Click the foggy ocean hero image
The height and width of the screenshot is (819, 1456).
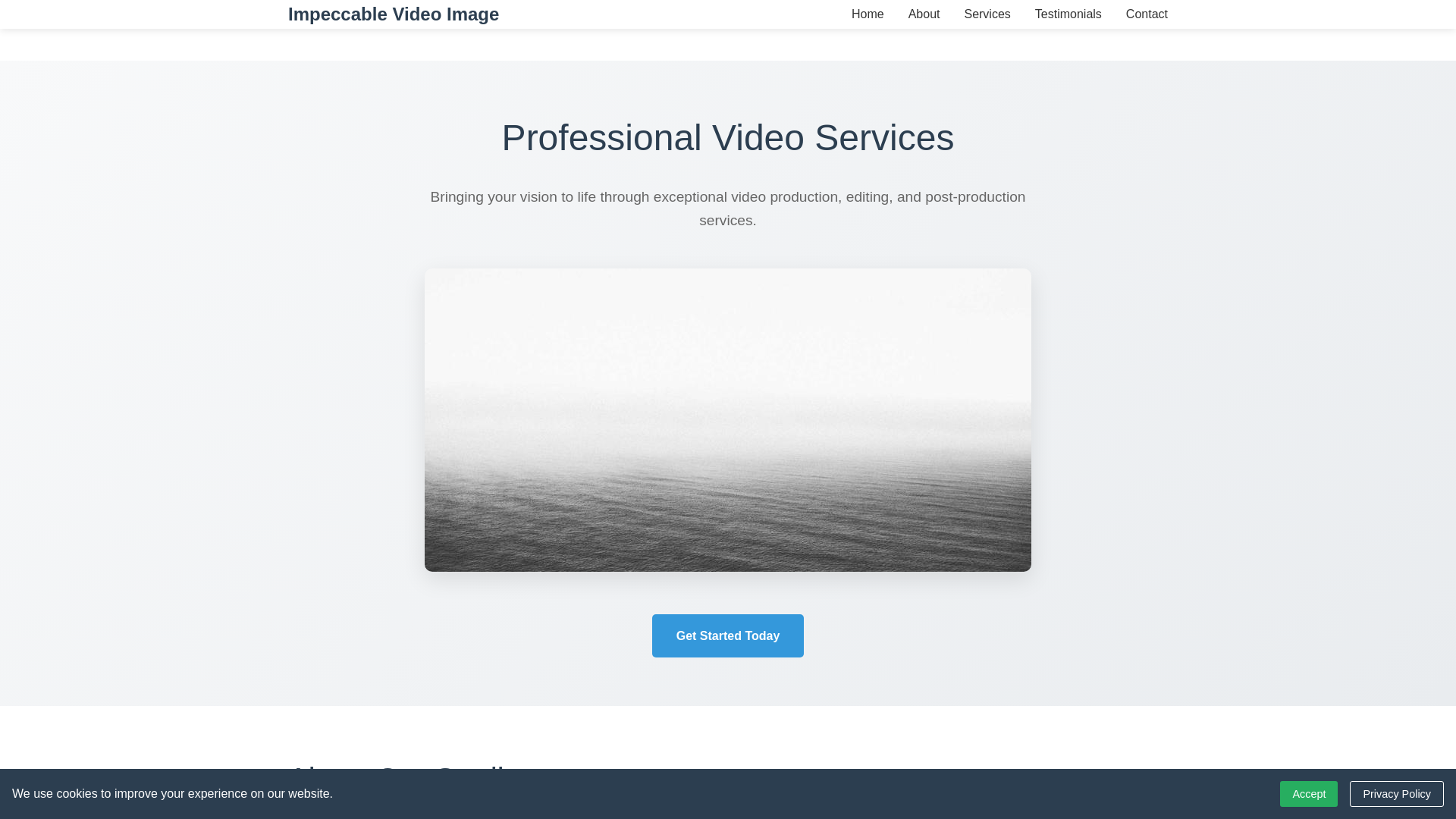click(728, 420)
